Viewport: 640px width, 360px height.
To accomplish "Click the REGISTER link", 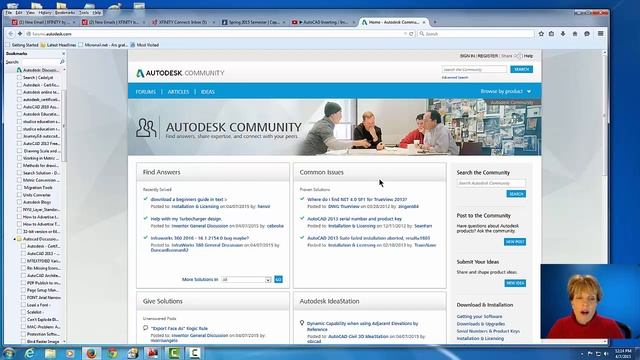I will [488, 56].
